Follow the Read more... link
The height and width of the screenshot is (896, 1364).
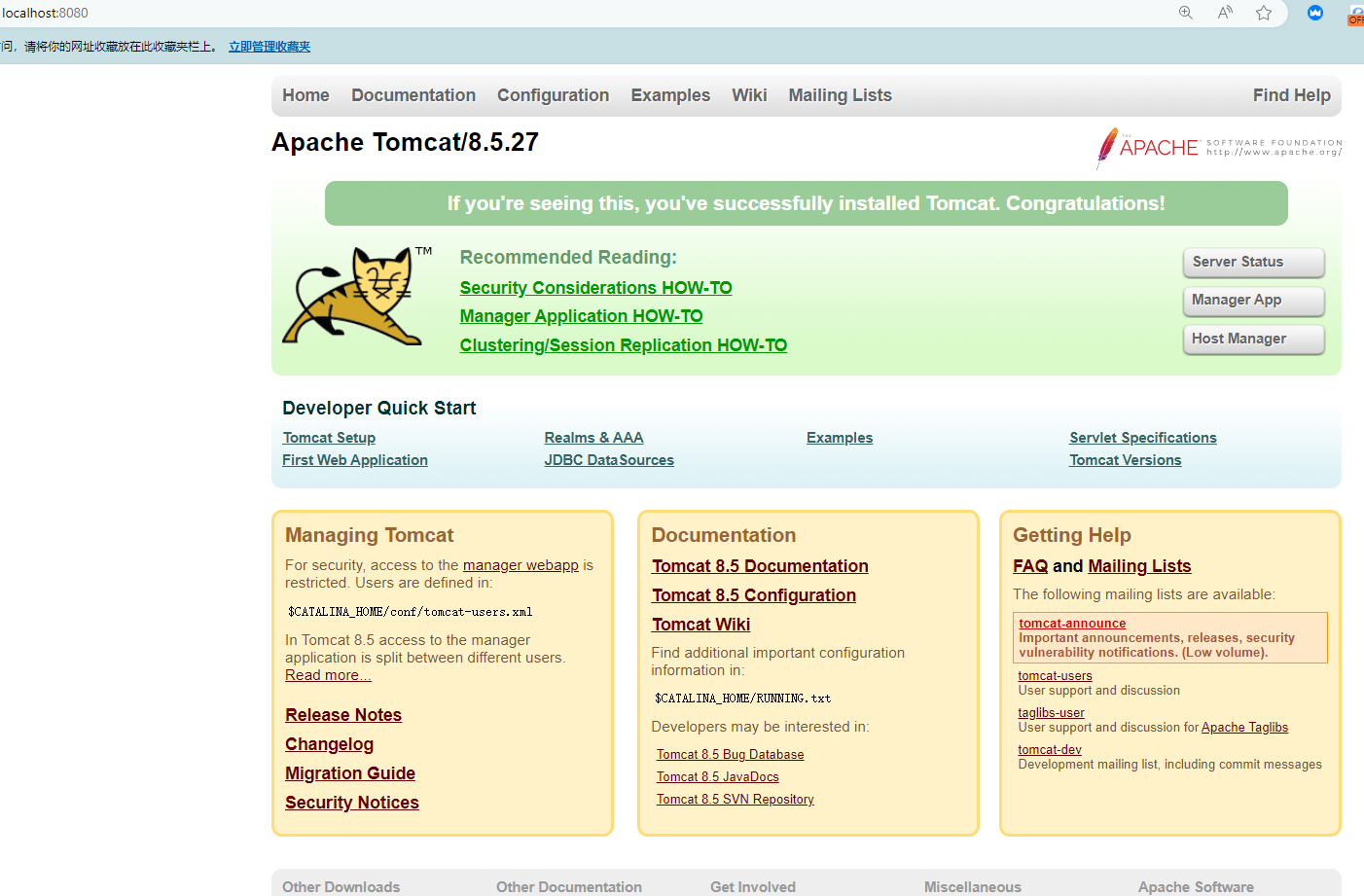(328, 675)
